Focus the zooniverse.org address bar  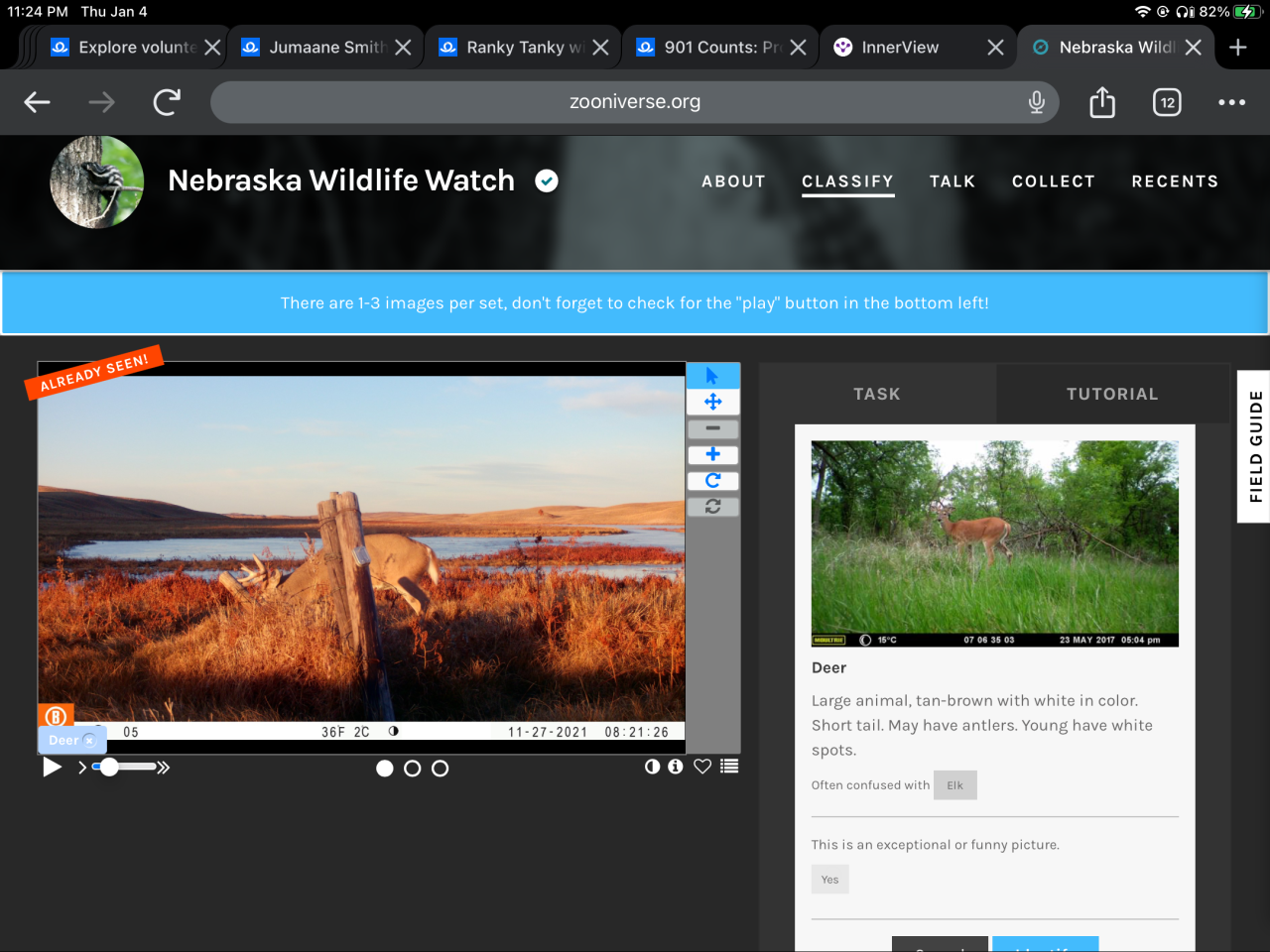635,102
